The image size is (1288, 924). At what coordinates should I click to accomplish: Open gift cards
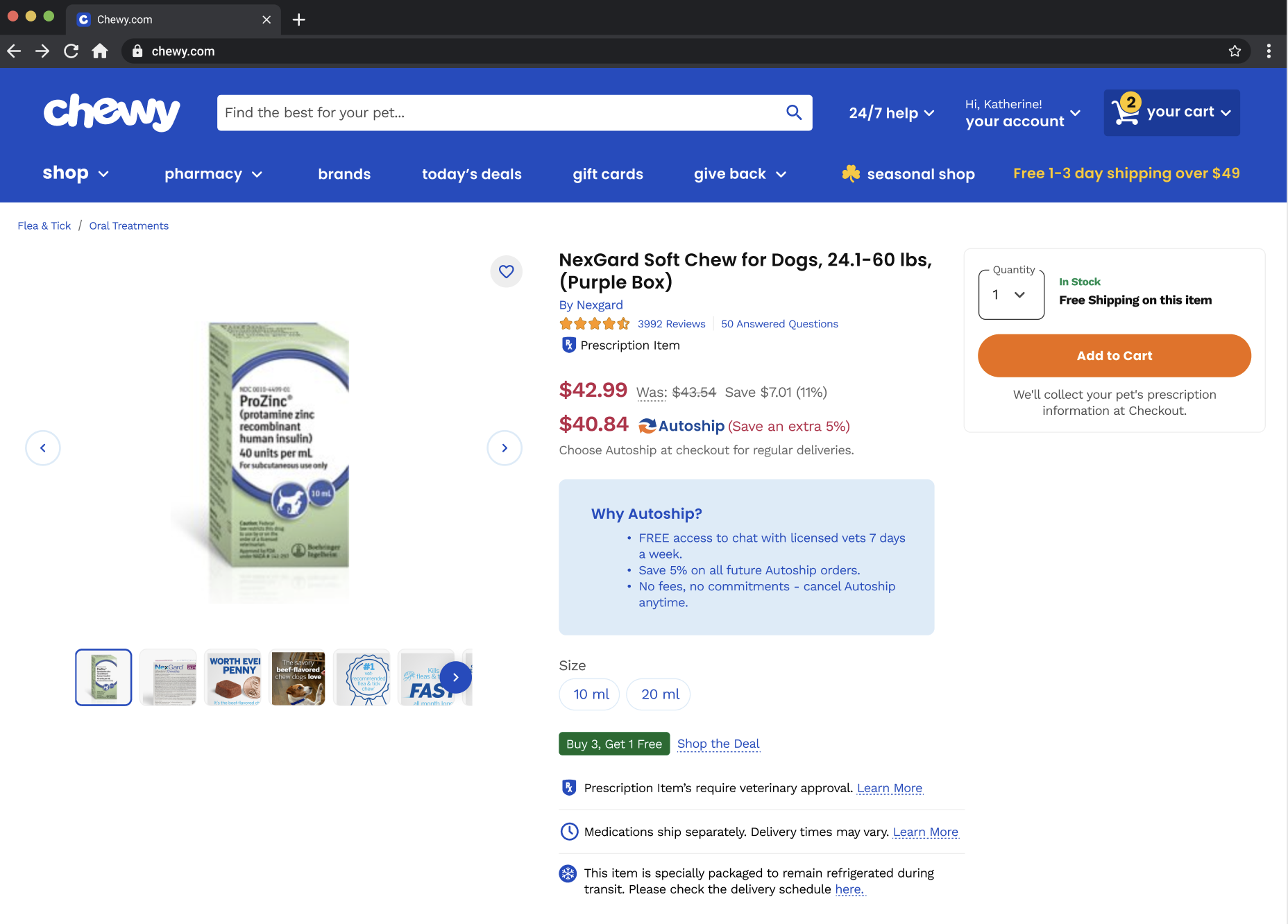608,174
